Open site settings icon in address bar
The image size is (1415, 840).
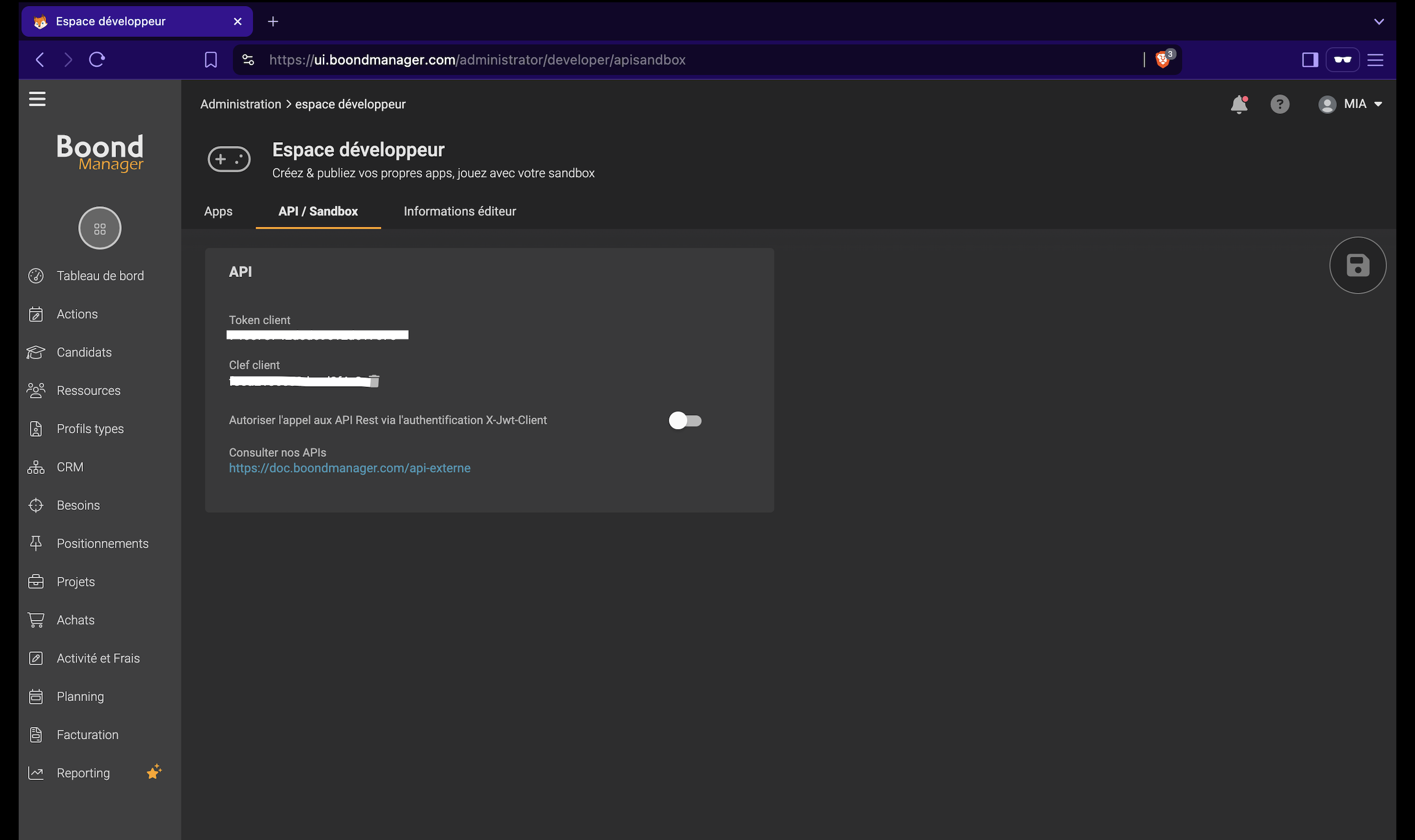(248, 59)
